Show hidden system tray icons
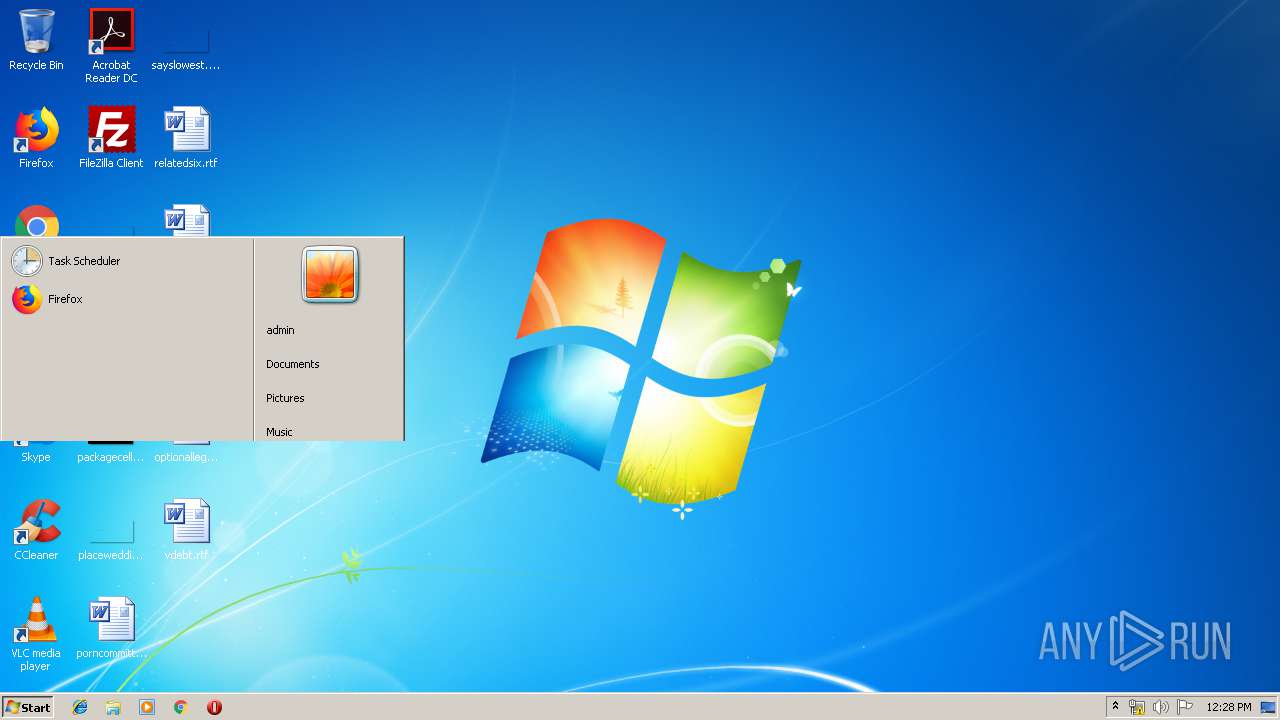The height and width of the screenshot is (720, 1280). 1116,707
